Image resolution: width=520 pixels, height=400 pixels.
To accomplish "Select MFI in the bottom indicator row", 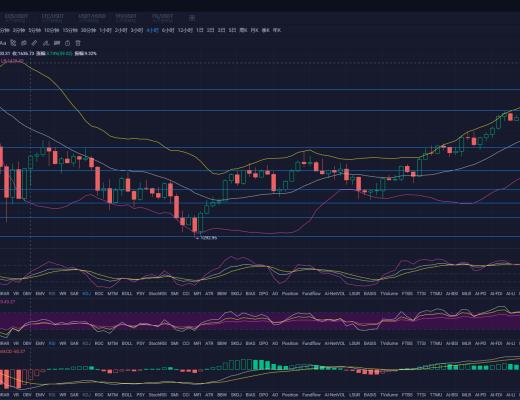I will (197, 395).
